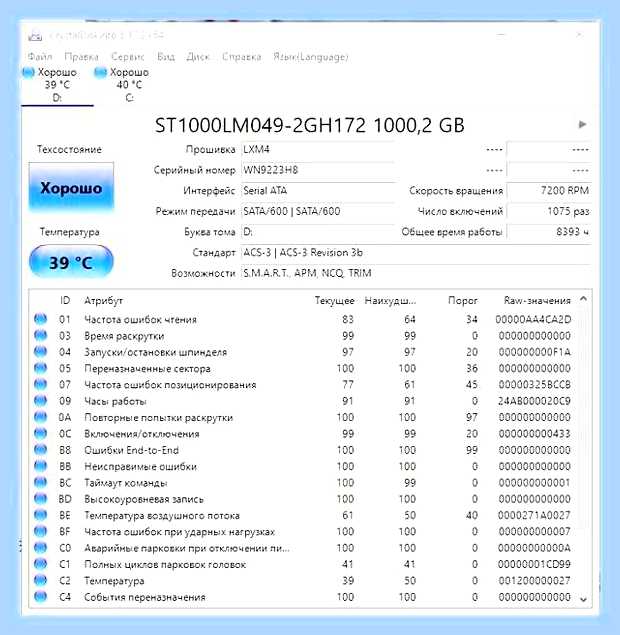The height and width of the screenshot is (635, 620).
Task: Click status icon for BE Температура воздушного потока
Action: [40, 515]
